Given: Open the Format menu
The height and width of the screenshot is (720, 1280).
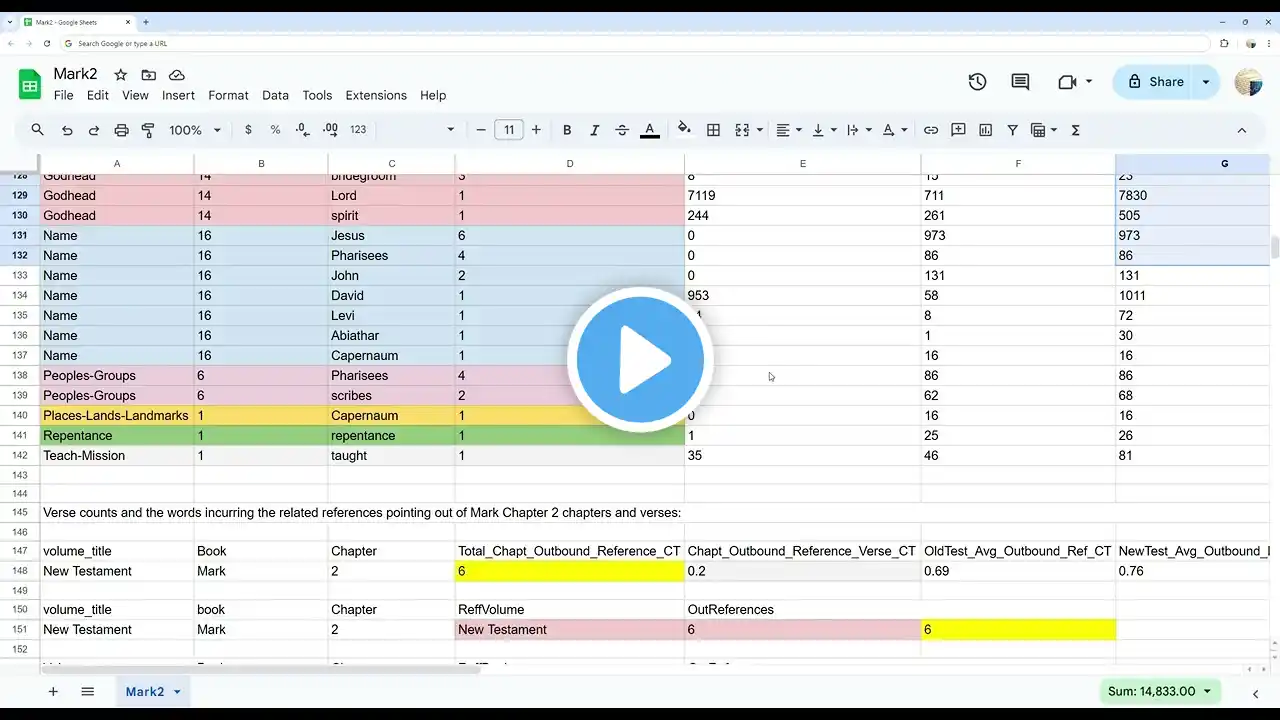Looking at the screenshot, I should coord(228,95).
